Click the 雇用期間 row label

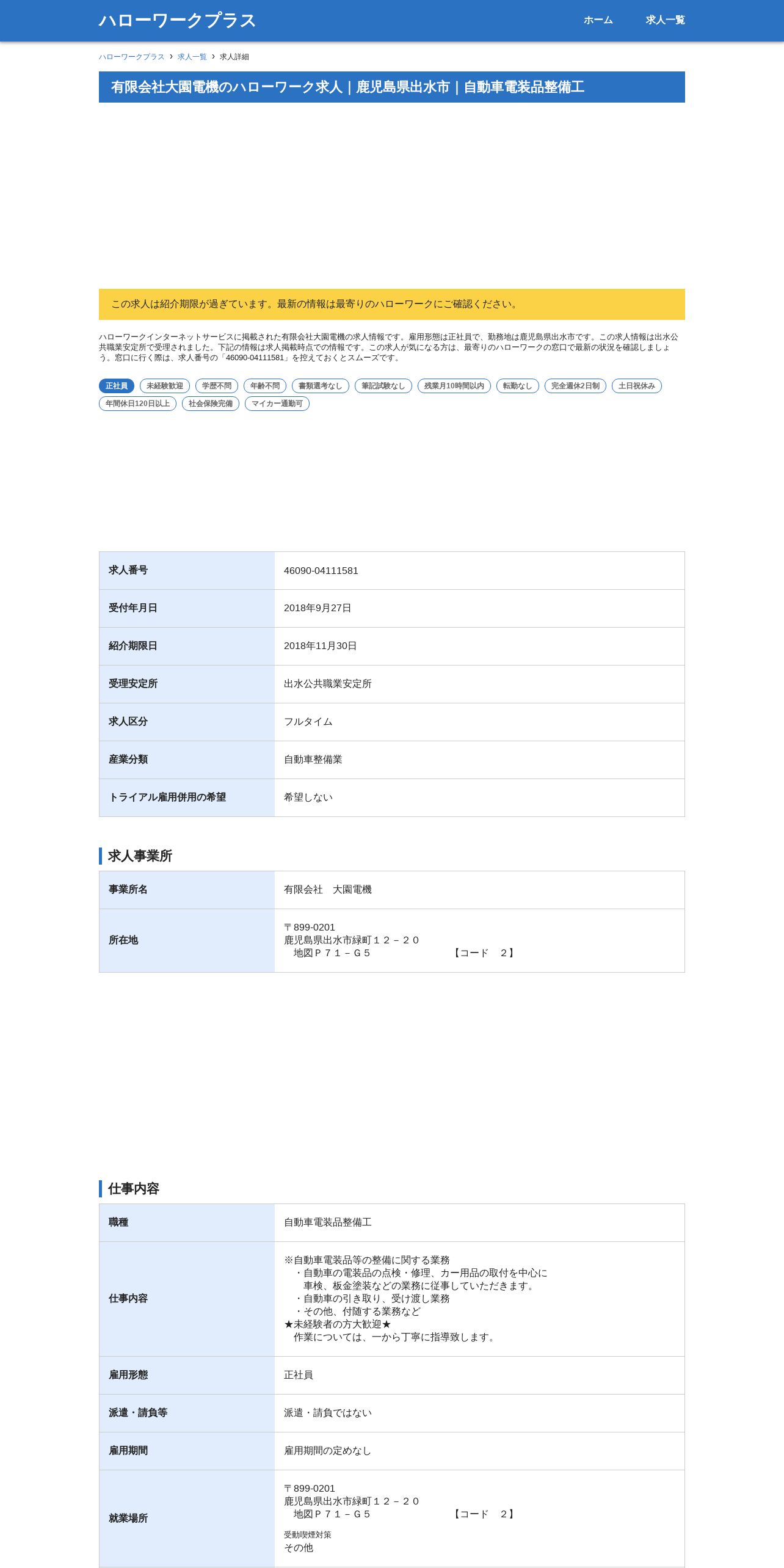[x=128, y=1451]
